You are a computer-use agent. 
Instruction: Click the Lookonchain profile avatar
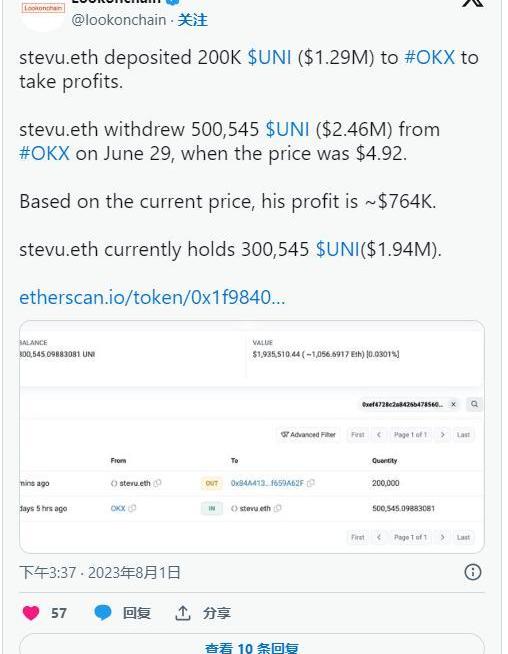43,13
